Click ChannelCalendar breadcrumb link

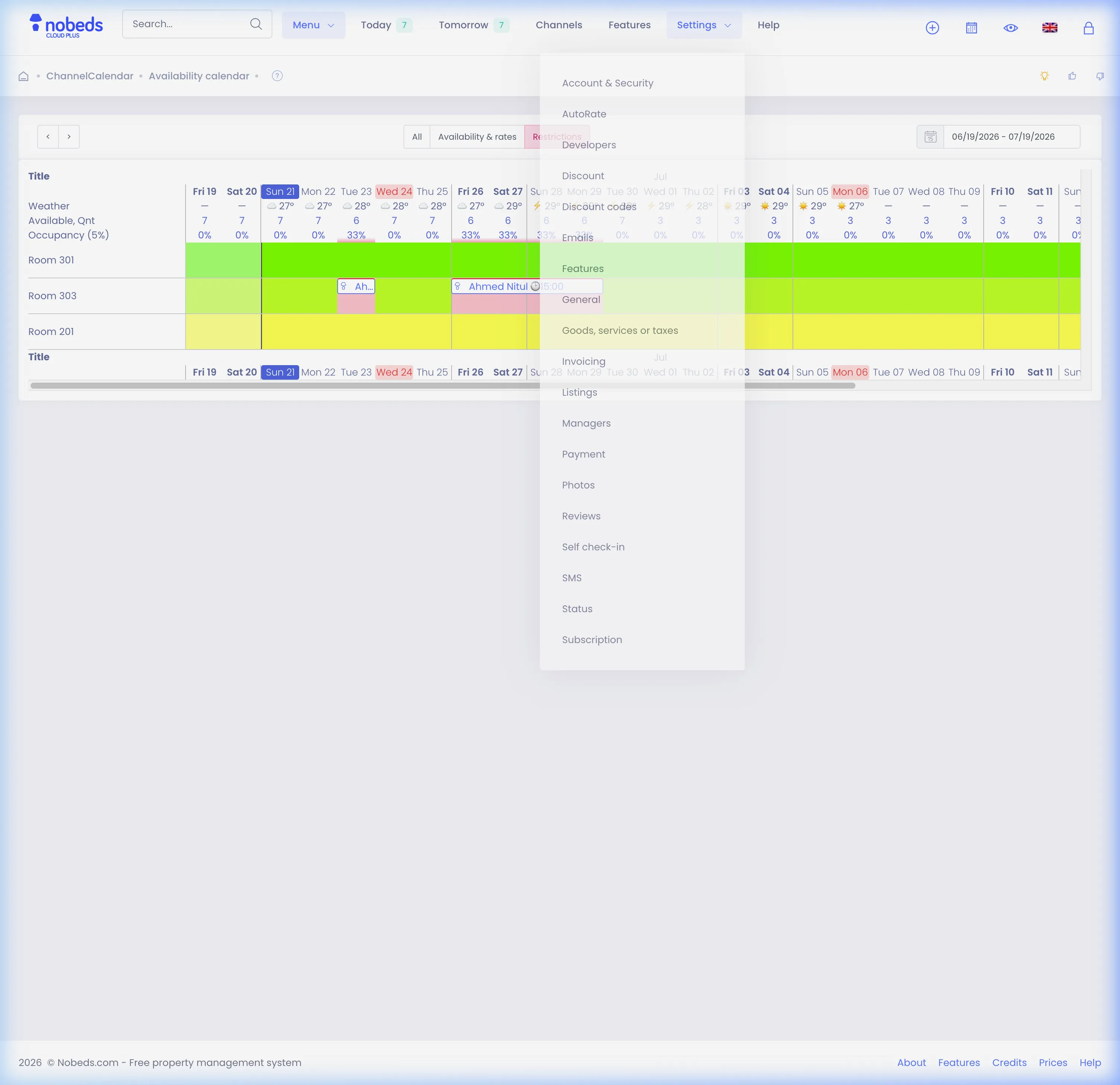coord(90,76)
